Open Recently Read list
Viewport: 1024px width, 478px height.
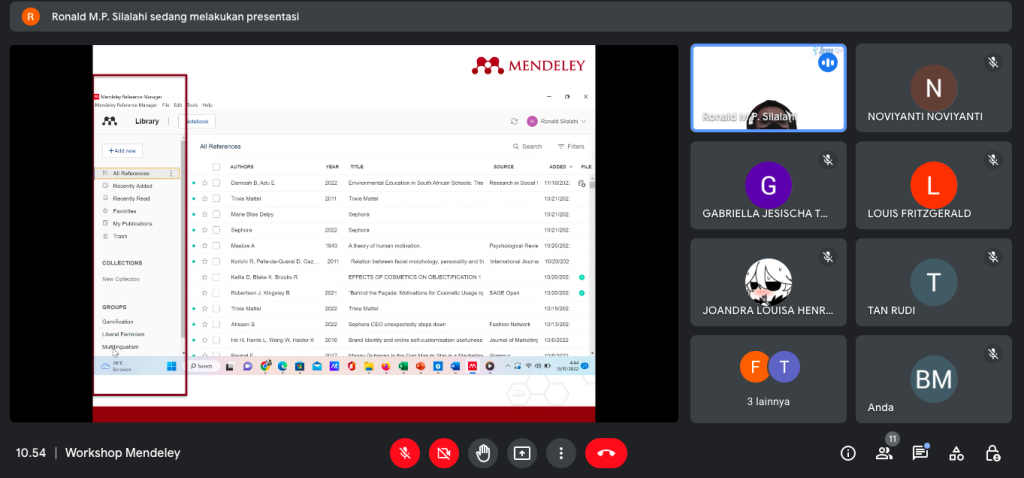[131, 199]
